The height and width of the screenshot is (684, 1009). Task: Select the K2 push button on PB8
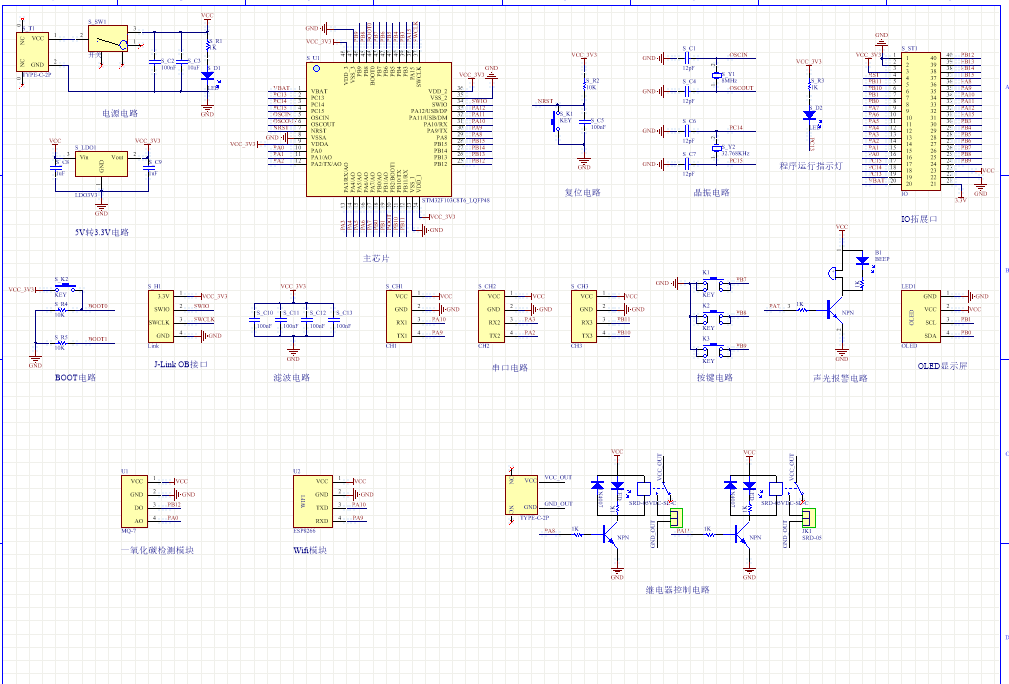712,317
